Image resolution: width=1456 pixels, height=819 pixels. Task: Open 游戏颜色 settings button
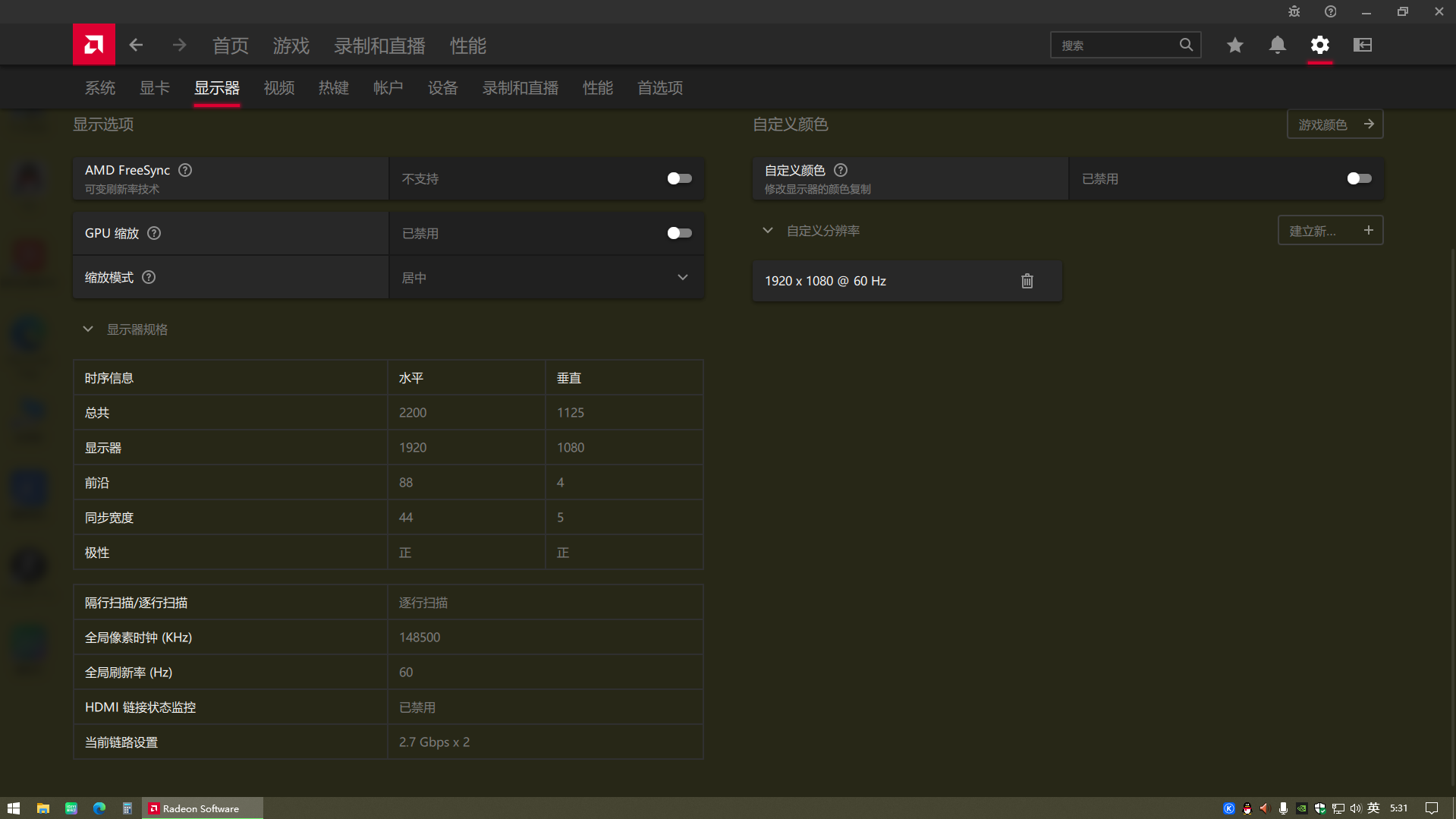click(x=1334, y=124)
